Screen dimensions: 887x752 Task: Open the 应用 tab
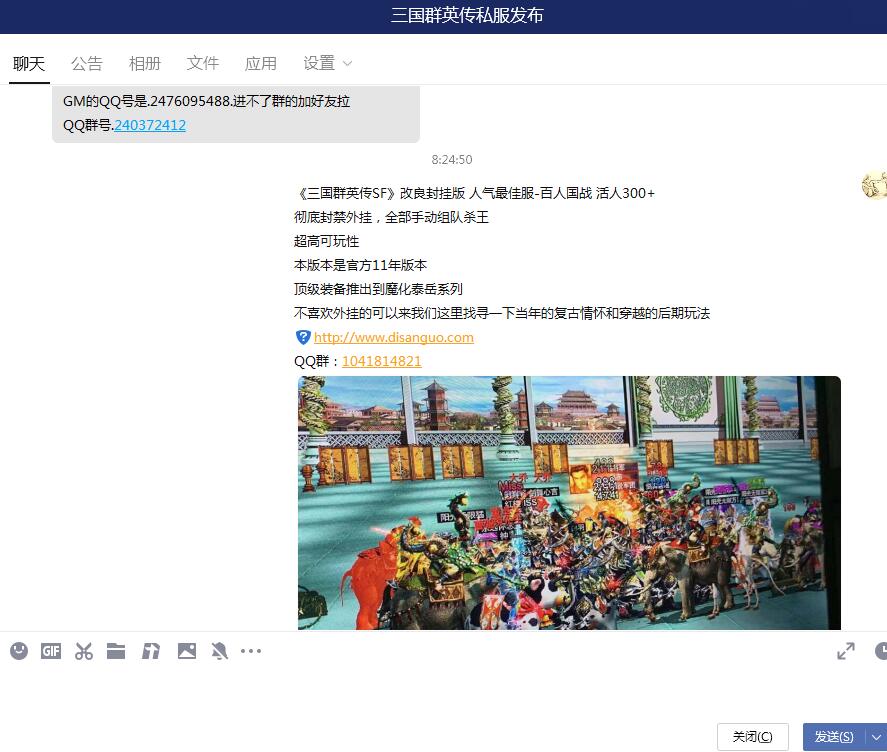261,63
